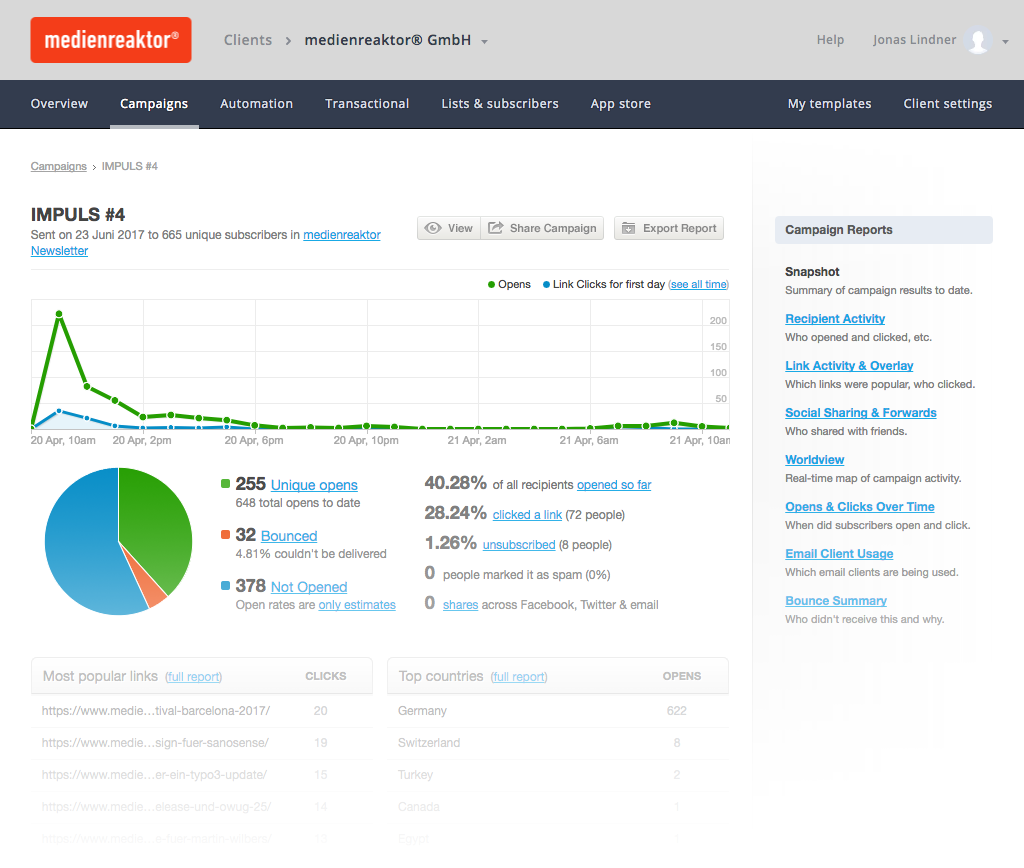Expand the medienreaktor GmbH client dropdown
Screen dimensions: 1024x868
485,42
